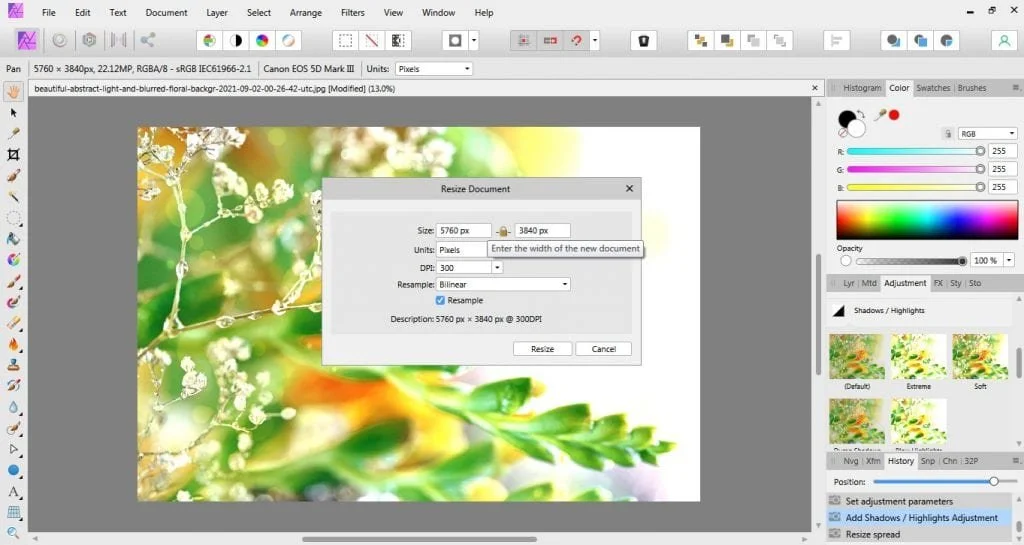The height and width of the screenshot is (545, 1024).
Task: Select the Zoom tool magnifier
Action: coord(13,533)
